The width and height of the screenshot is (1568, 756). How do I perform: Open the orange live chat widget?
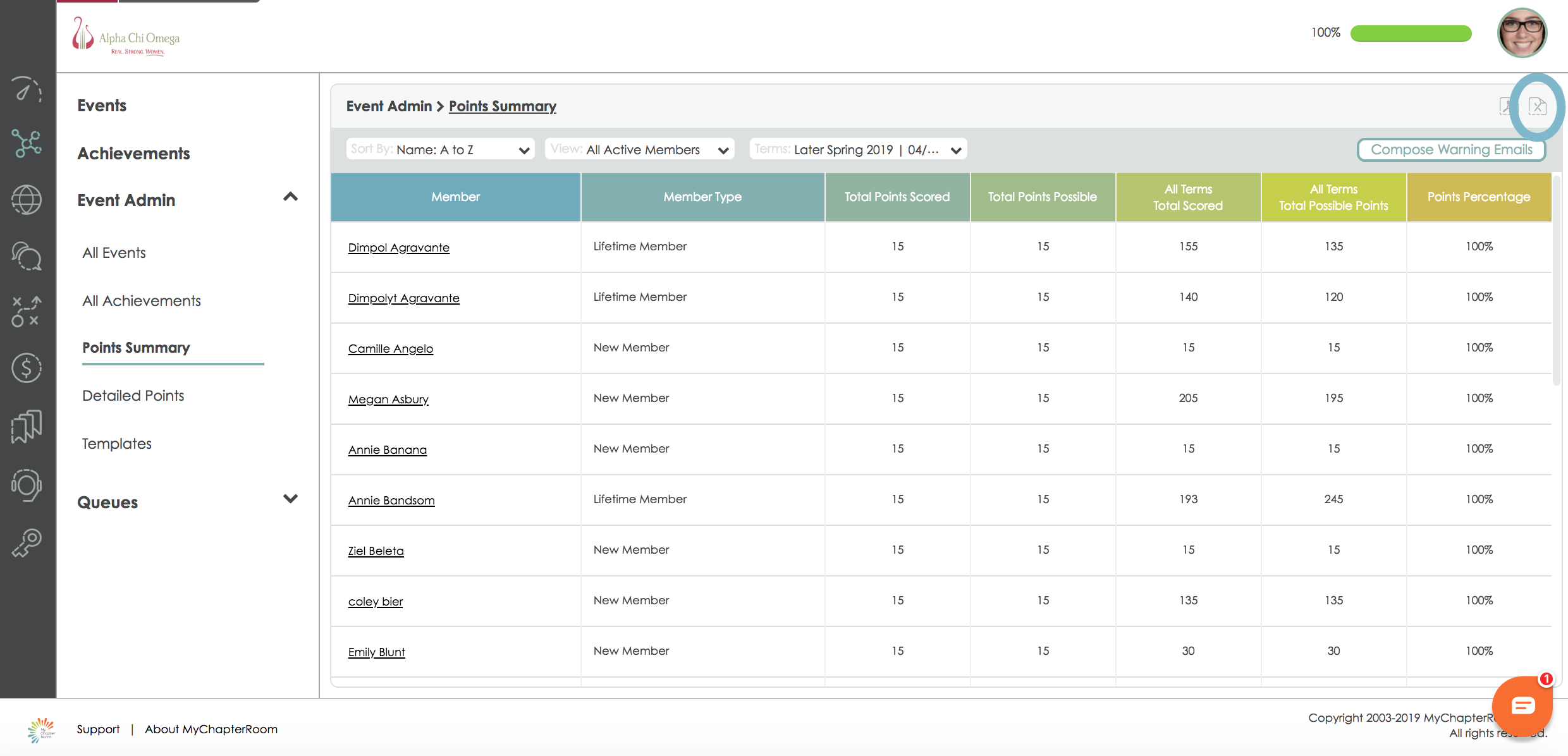(x=1522, y=705)
